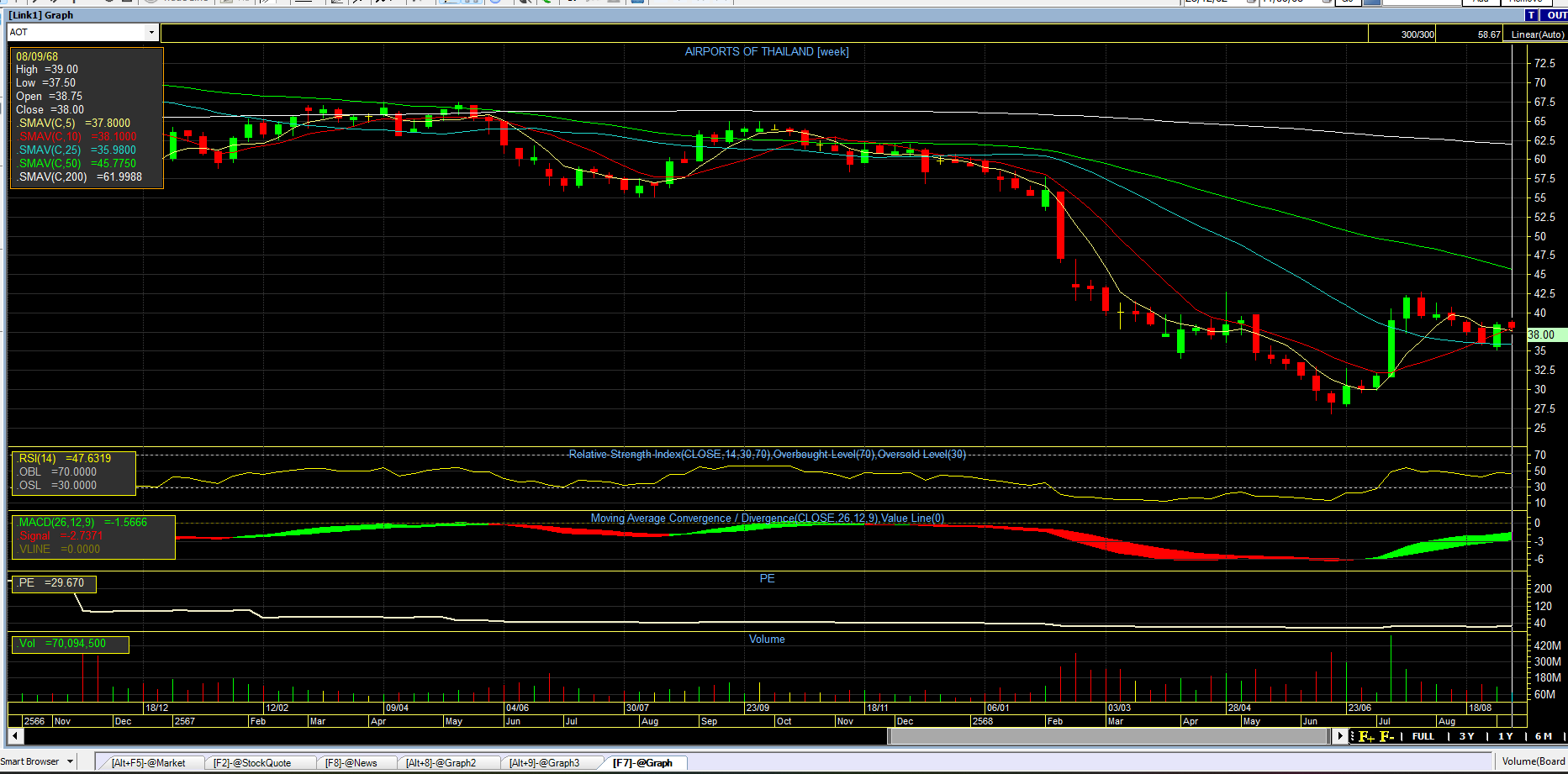
Task: Click the F- zoom-out icon
Action: point(1387,736)
